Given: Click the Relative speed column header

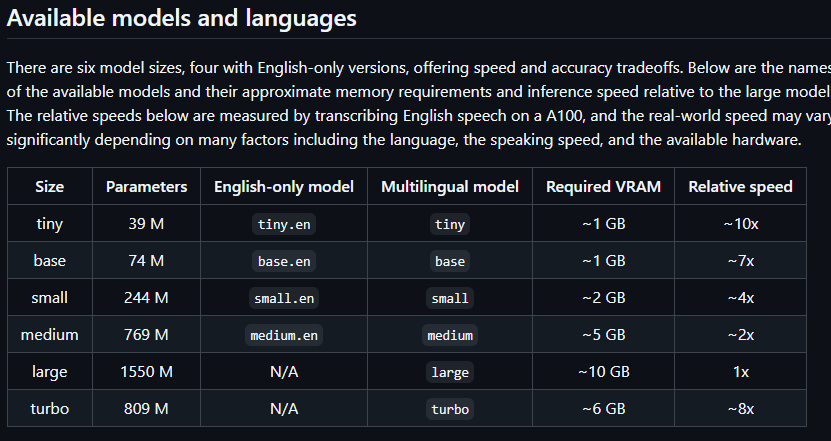Looking at the screenshot, I should point(740,187).
